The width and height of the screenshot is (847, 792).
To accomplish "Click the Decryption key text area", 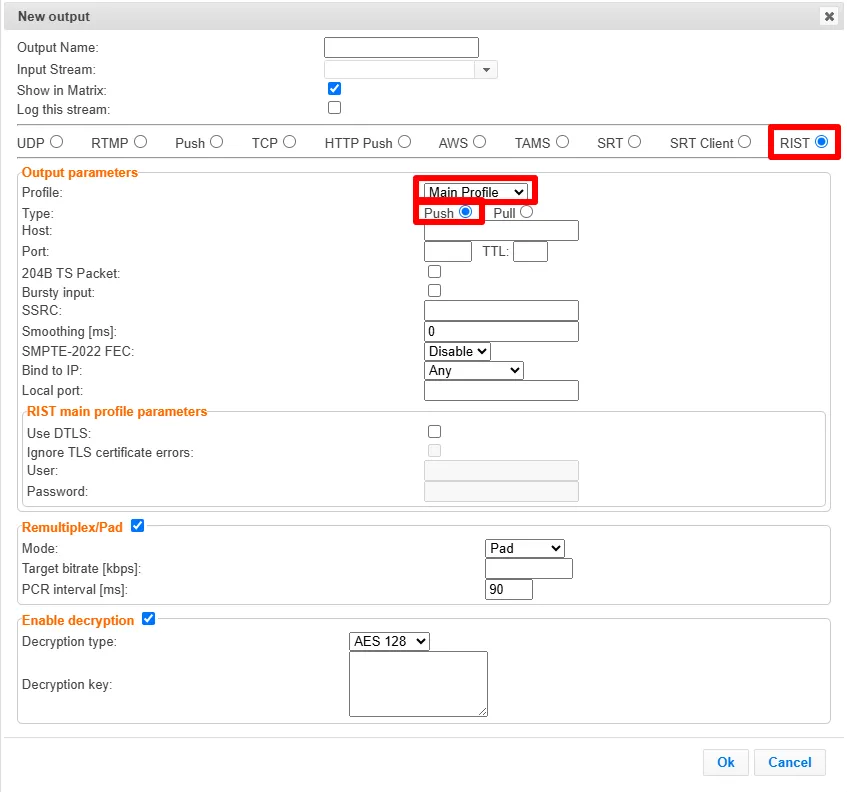I will pyautogui.click(x=419, y=684).
